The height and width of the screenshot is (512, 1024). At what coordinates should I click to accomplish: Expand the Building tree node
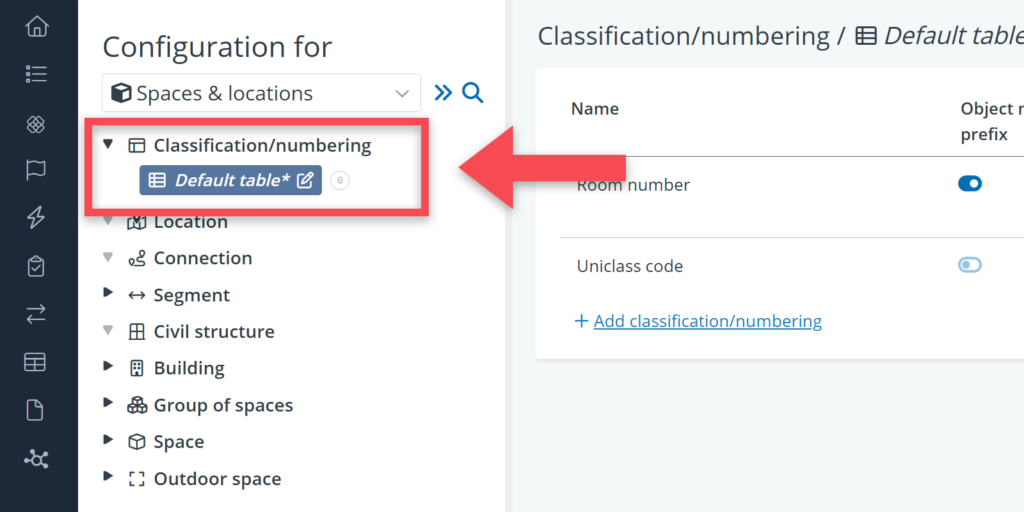[108, 367]
